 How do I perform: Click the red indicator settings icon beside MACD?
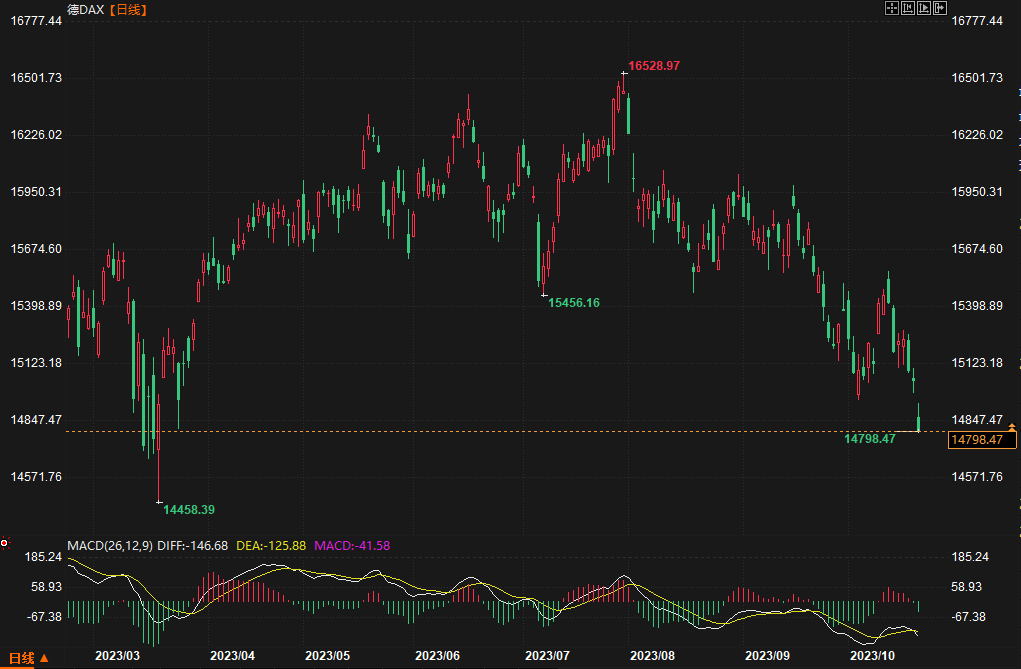click(5, 545)
